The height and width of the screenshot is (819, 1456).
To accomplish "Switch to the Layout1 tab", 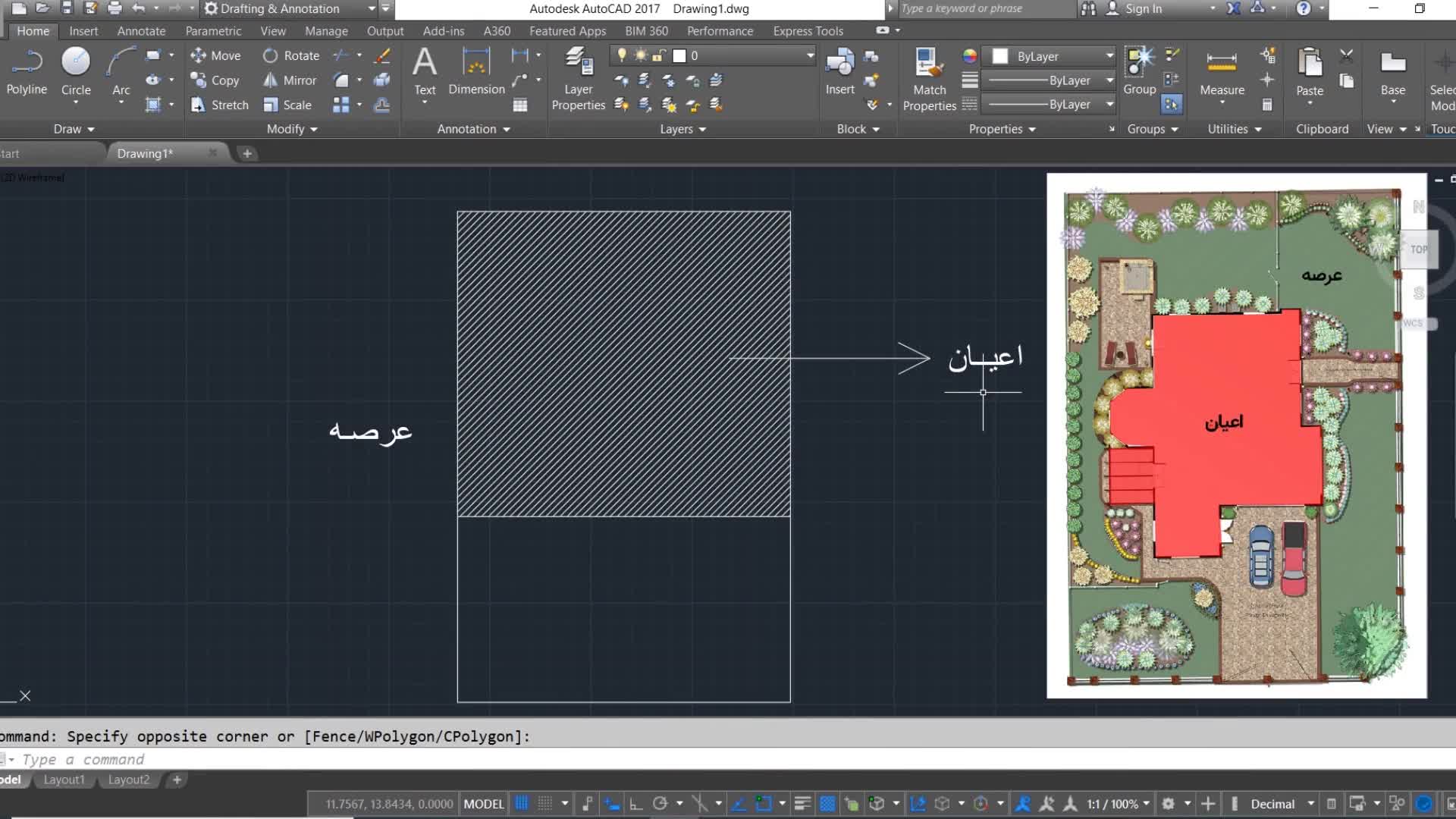I will pyautogui.click(x=64, y=780).
